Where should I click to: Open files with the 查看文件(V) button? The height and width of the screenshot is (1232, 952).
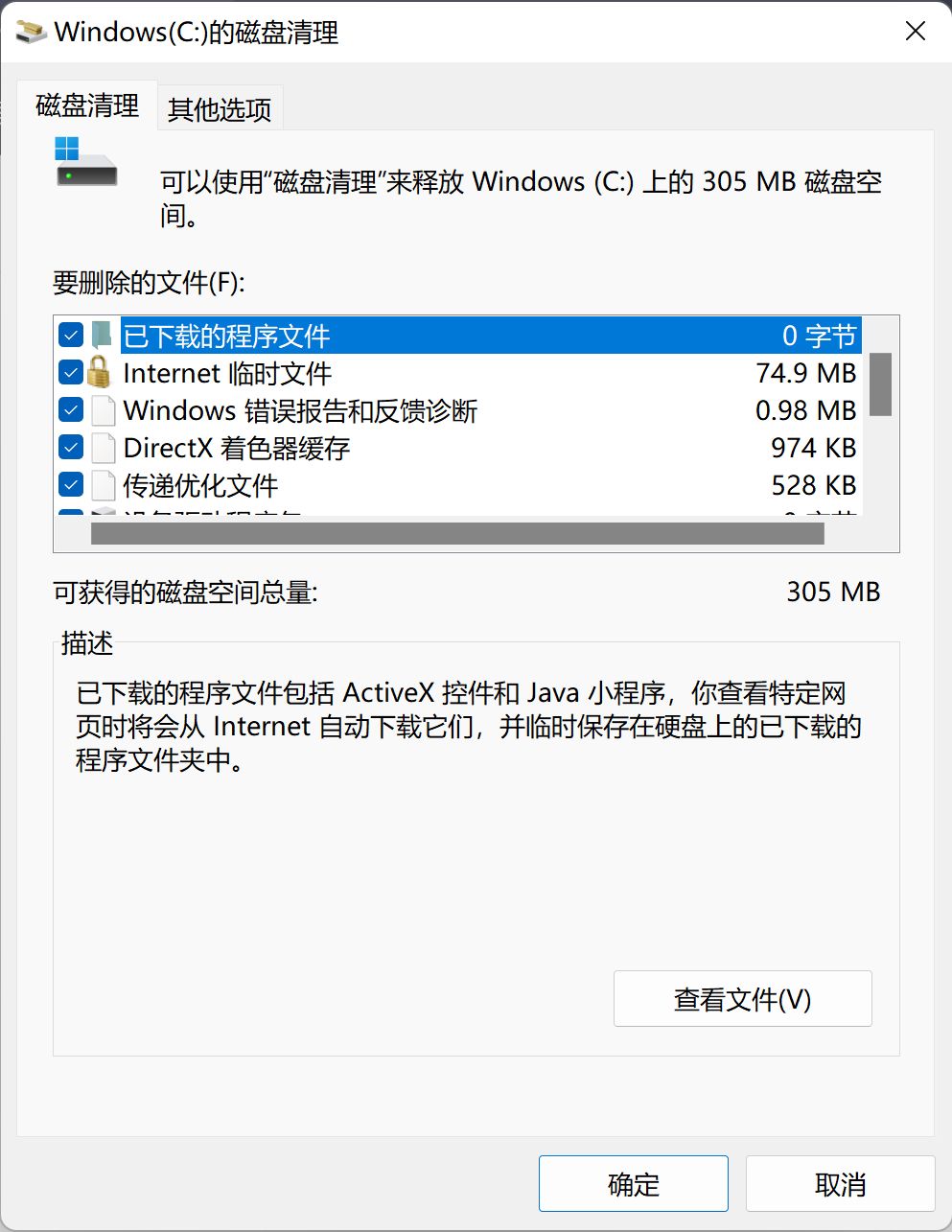pos(742,999)
